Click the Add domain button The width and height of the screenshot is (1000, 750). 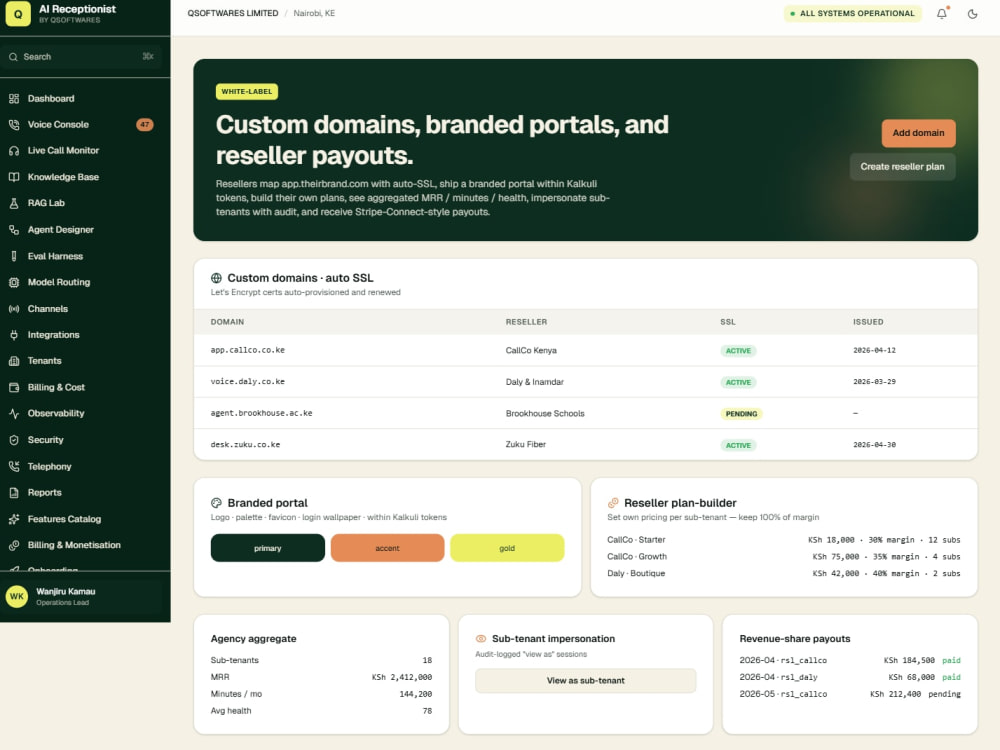pyautogui.click(x=918, y=133)
